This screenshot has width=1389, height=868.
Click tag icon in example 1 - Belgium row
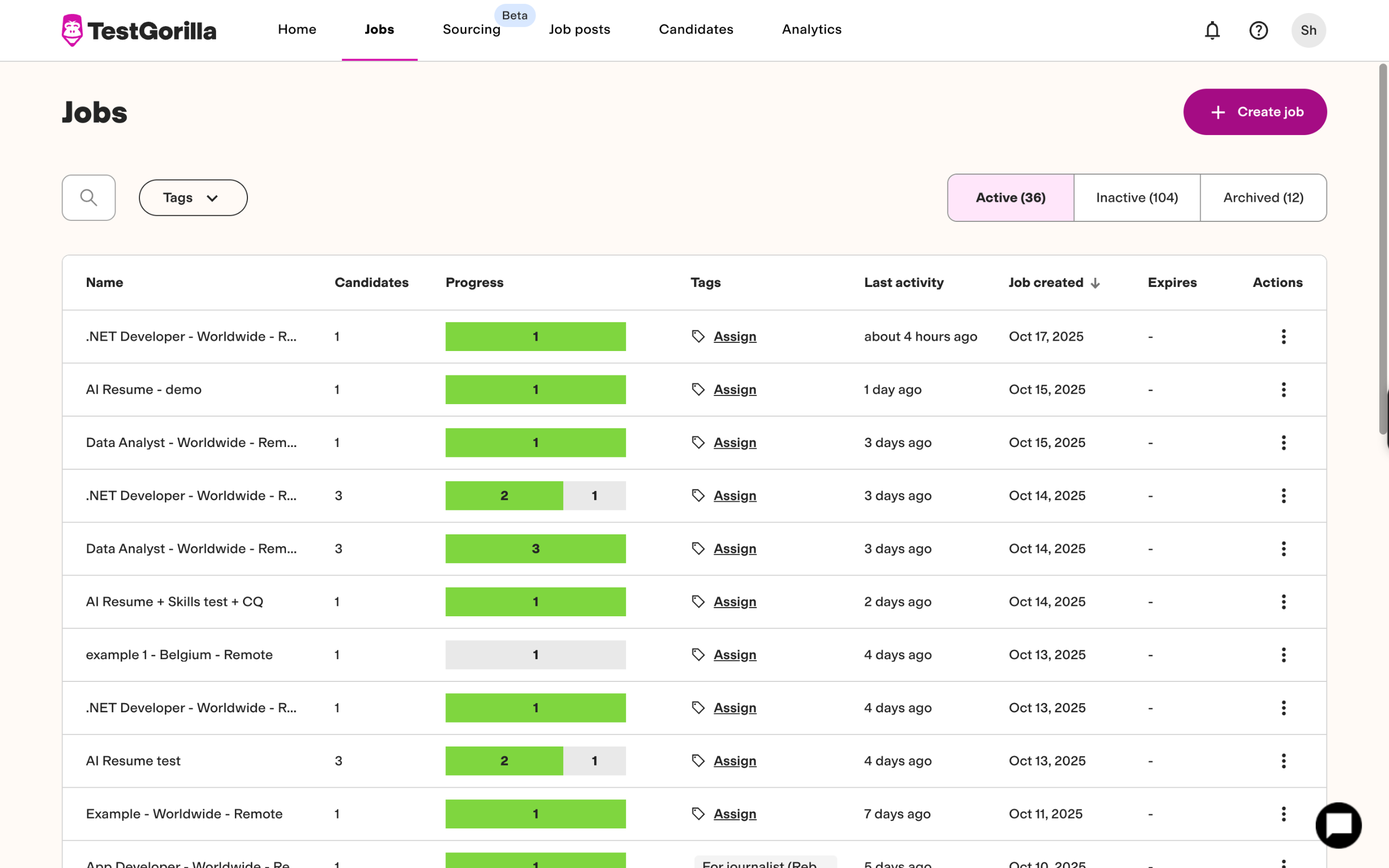(698, 654)
